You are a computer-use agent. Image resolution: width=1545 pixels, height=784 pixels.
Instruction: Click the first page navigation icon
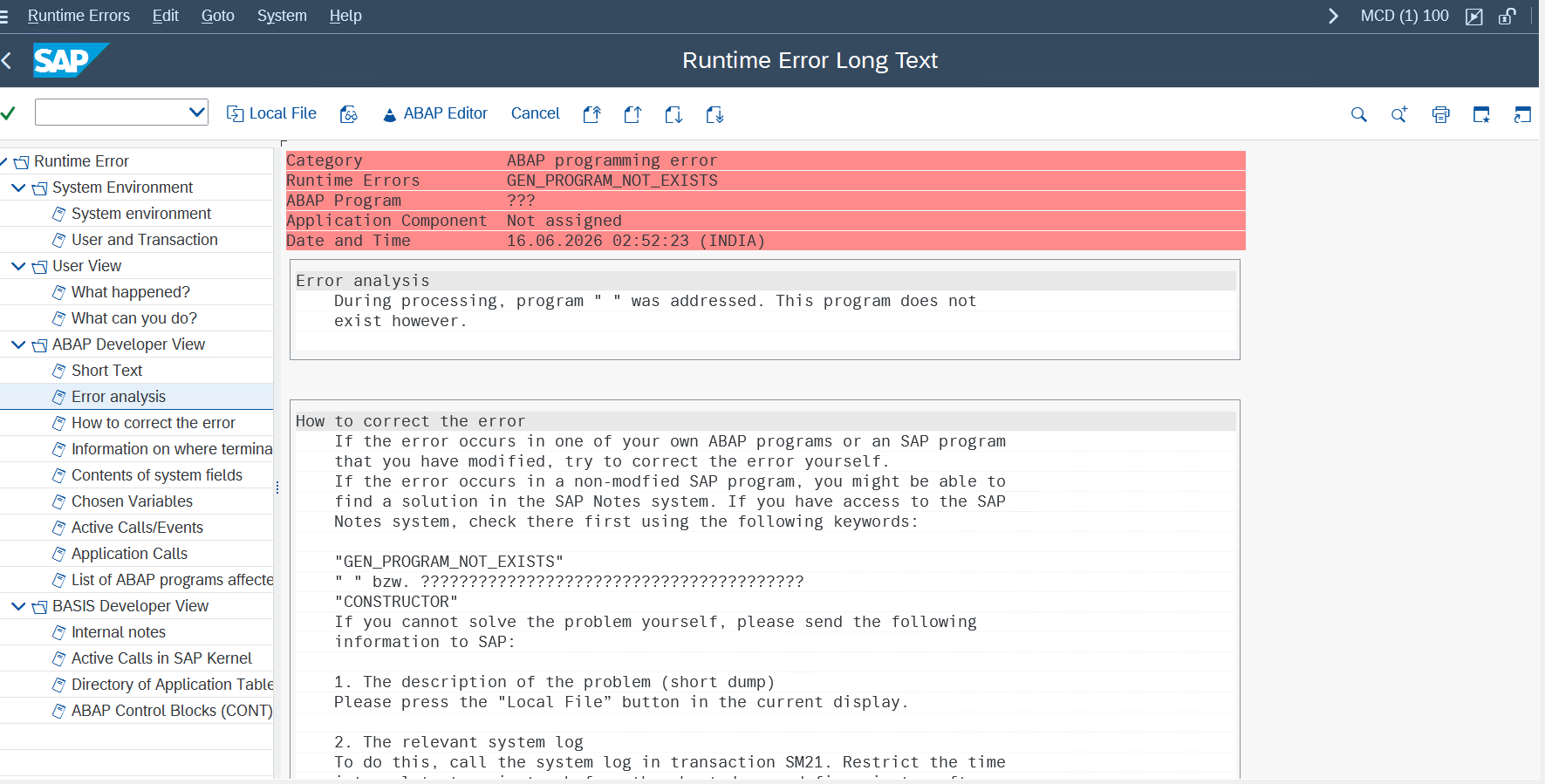[x=592, y=114]
